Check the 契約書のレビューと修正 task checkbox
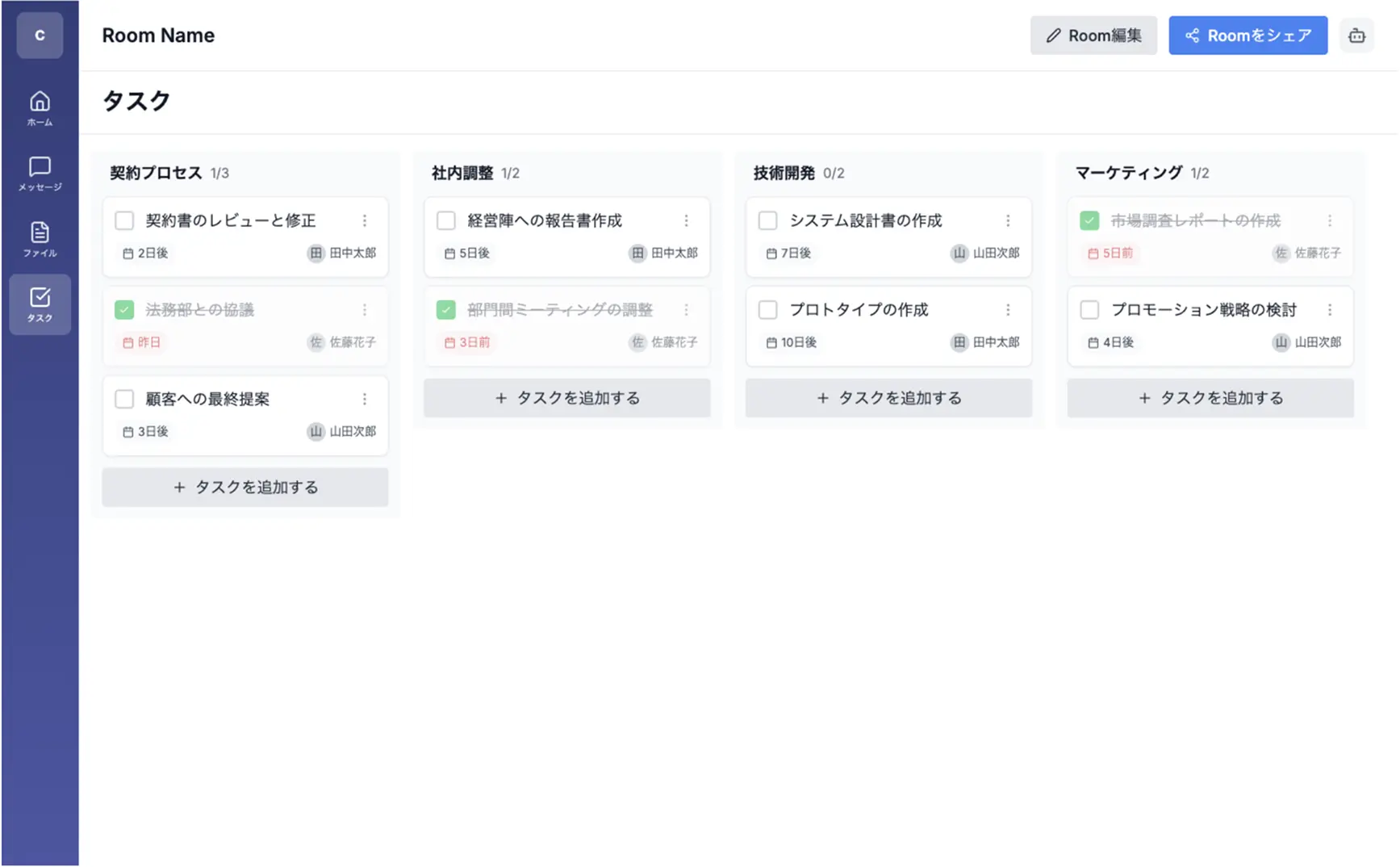Screen dimensions: 1400x867 [124, 220]
